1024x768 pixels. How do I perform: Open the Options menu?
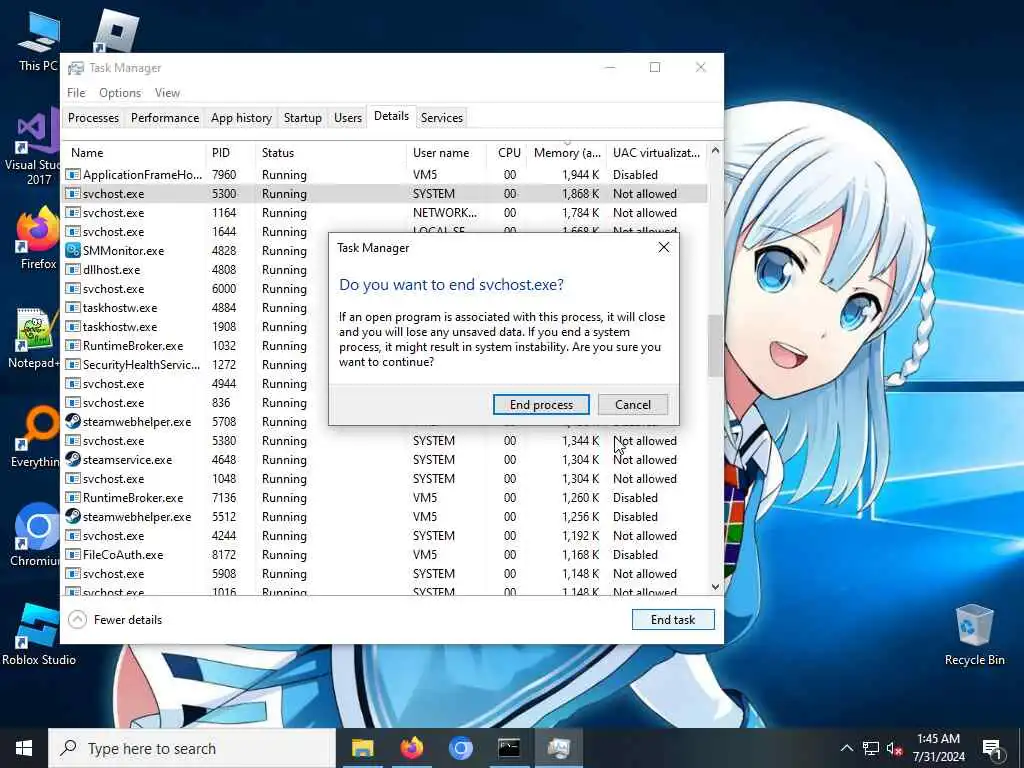120,93
